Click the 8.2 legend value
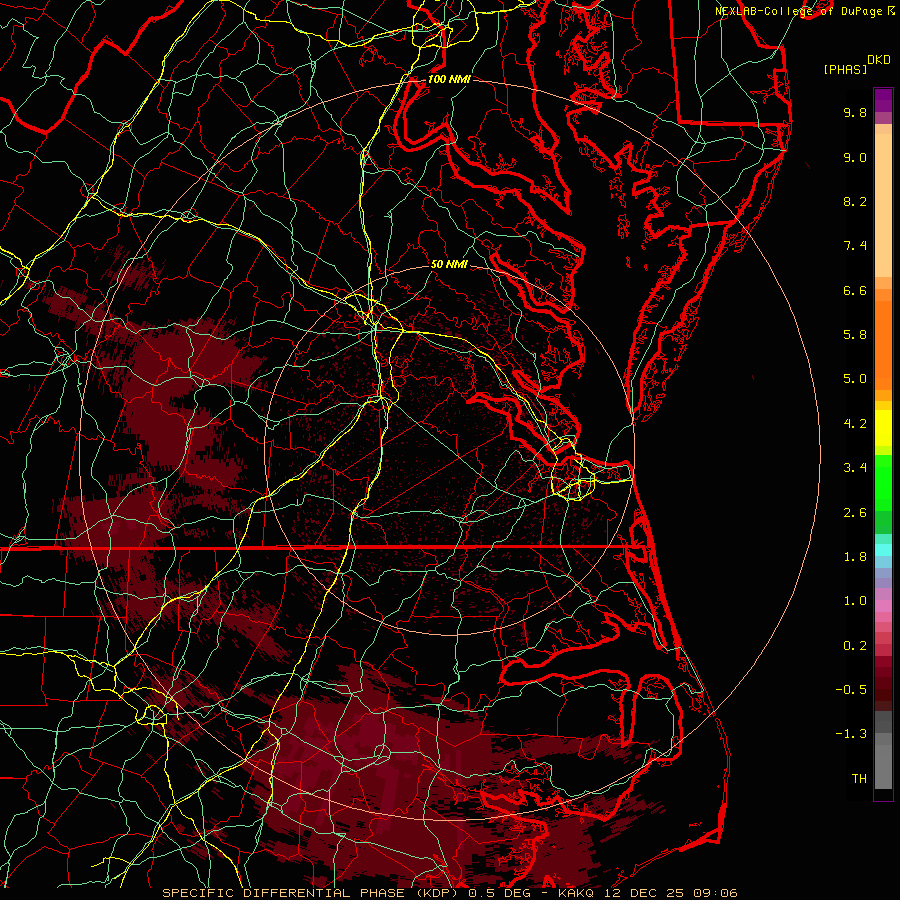 point(855,201)
